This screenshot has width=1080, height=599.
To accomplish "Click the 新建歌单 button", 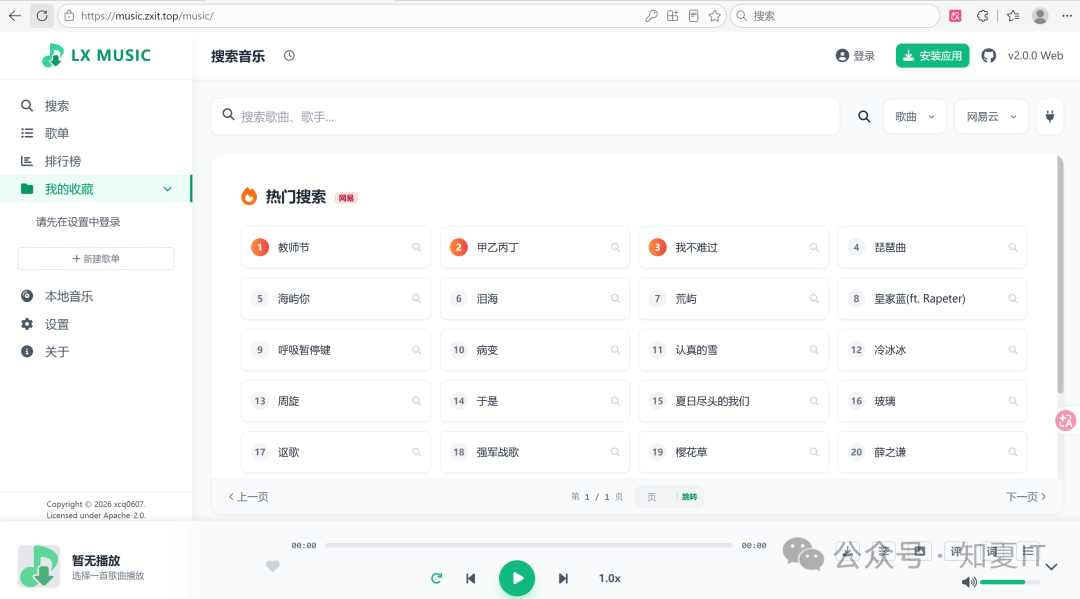I will tap(96, 258).
